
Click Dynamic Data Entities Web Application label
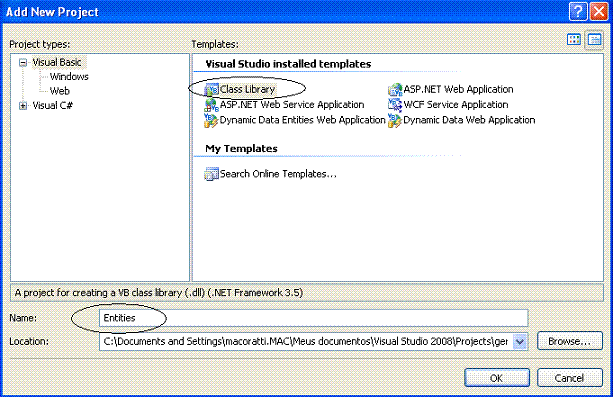pyautogui.click(x=303, y=120)
